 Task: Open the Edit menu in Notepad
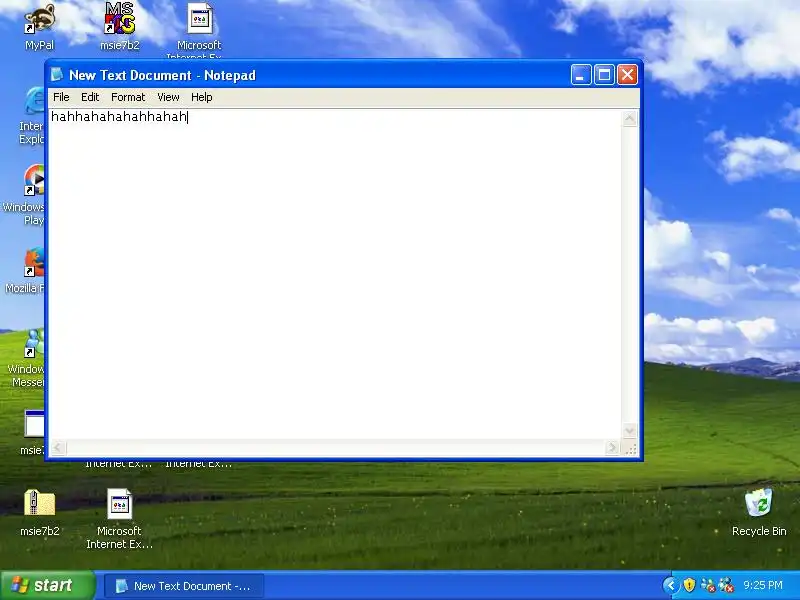[90, 97]
